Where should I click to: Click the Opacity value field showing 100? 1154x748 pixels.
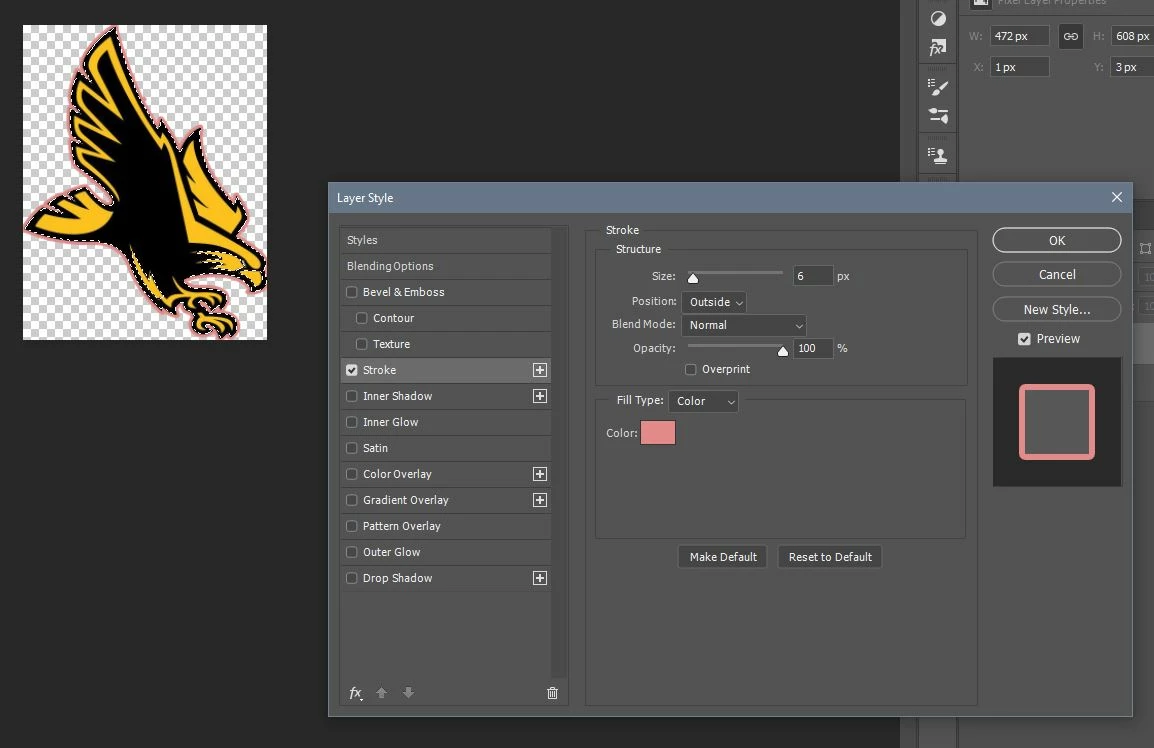point(813,348)
